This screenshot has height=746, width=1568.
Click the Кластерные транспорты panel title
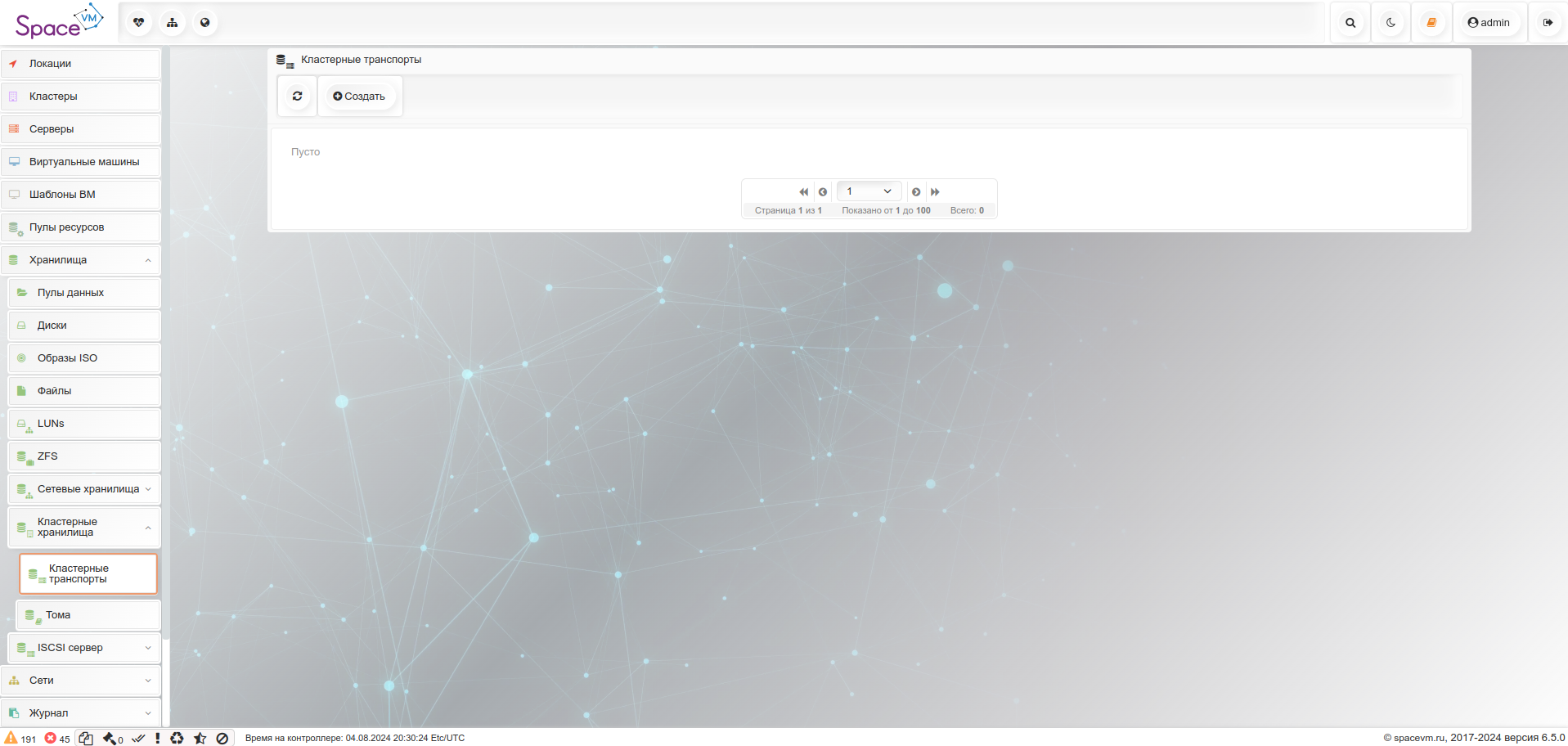click(361, 60)
